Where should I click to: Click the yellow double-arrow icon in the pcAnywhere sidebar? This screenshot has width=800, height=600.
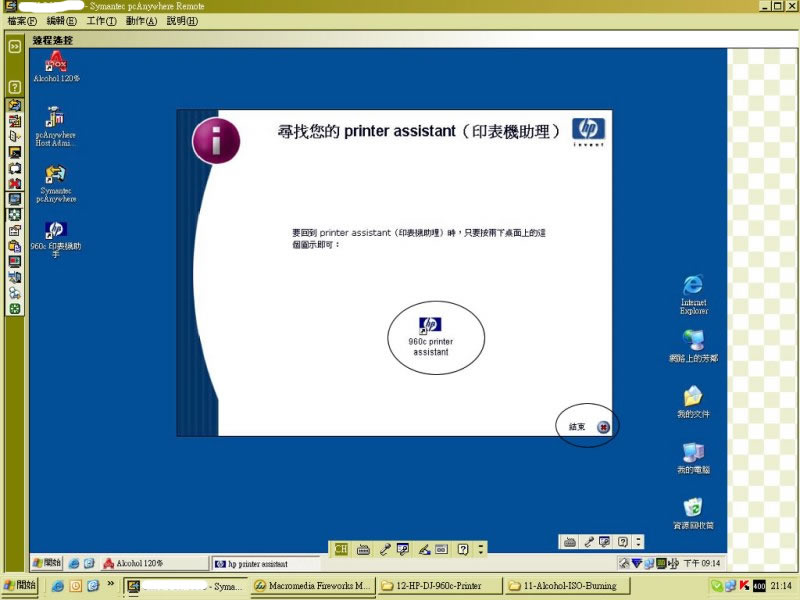click(x=15, y=105)
